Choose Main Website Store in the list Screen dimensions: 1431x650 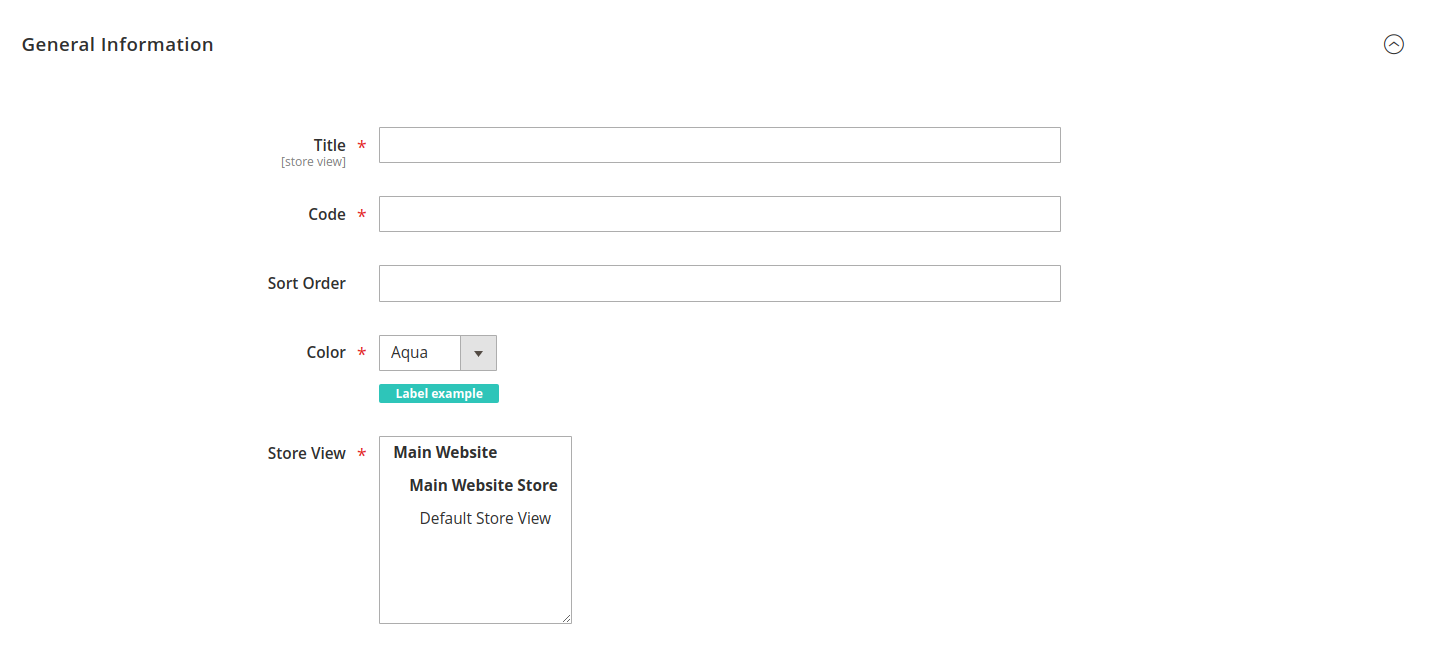point(483,485)
